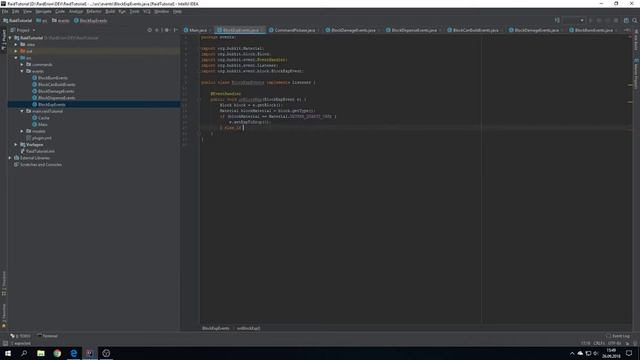Collapse all nodes in Project panel
The width and height of the screenshot is (640, 360).
coord(158,30)
